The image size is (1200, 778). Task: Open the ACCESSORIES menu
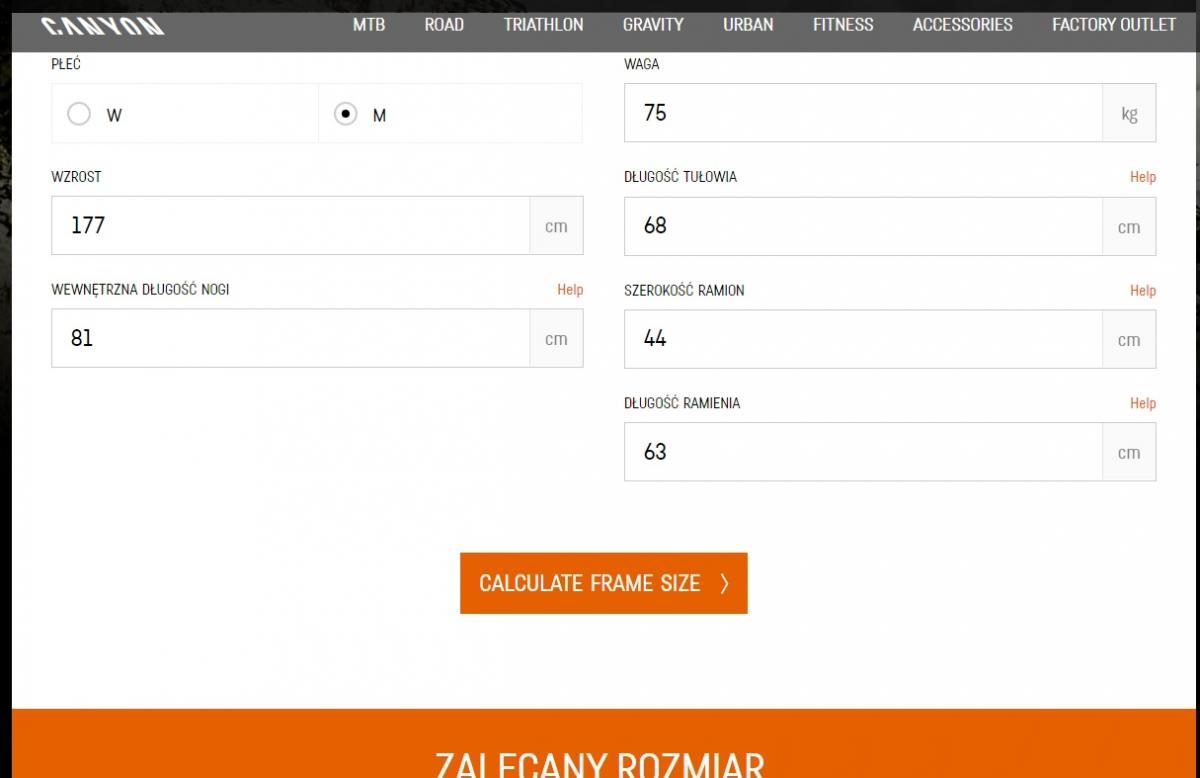[962, 25]
